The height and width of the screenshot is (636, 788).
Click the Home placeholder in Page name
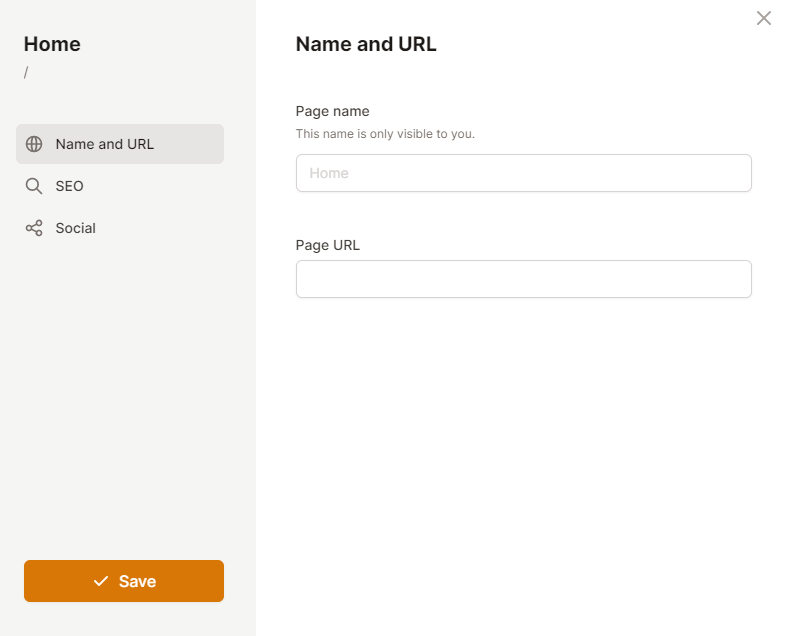click(329, 173)
